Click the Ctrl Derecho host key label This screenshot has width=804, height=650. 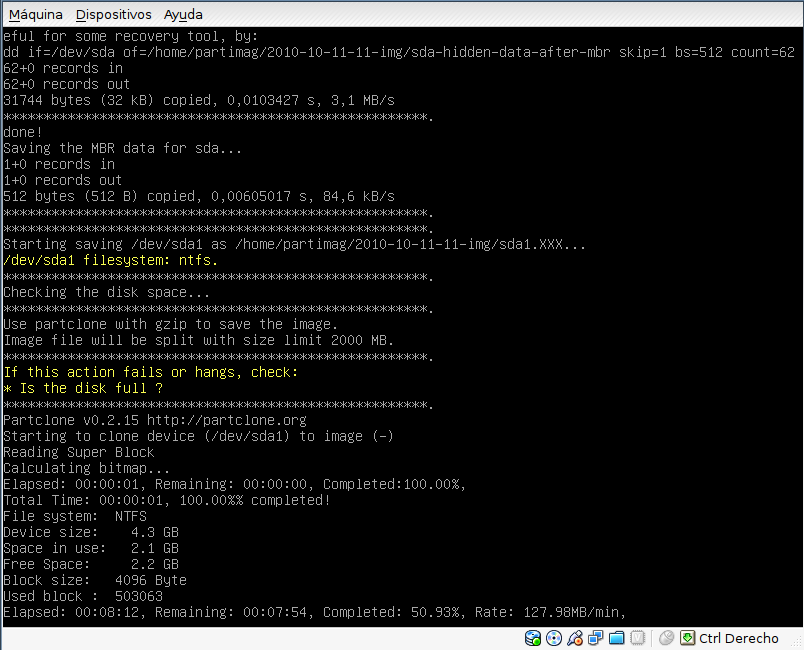tap(738, 638)
